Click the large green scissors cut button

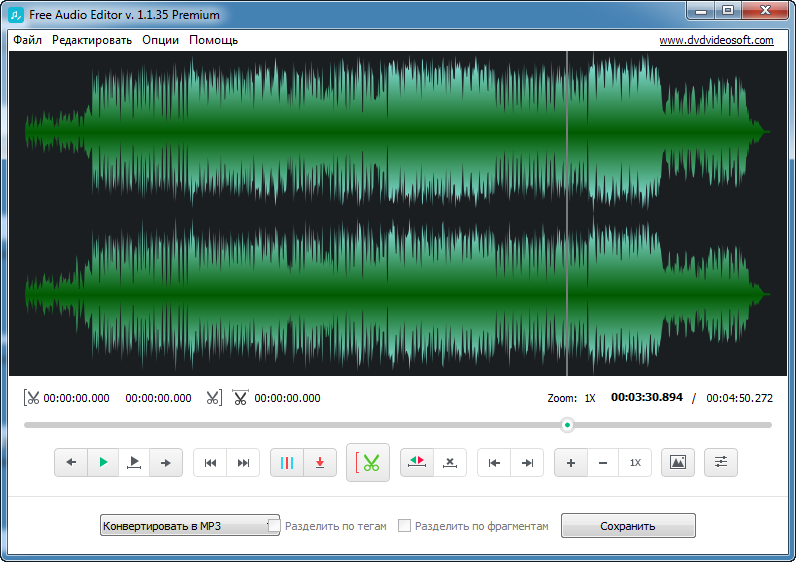(x=368, y=462)
